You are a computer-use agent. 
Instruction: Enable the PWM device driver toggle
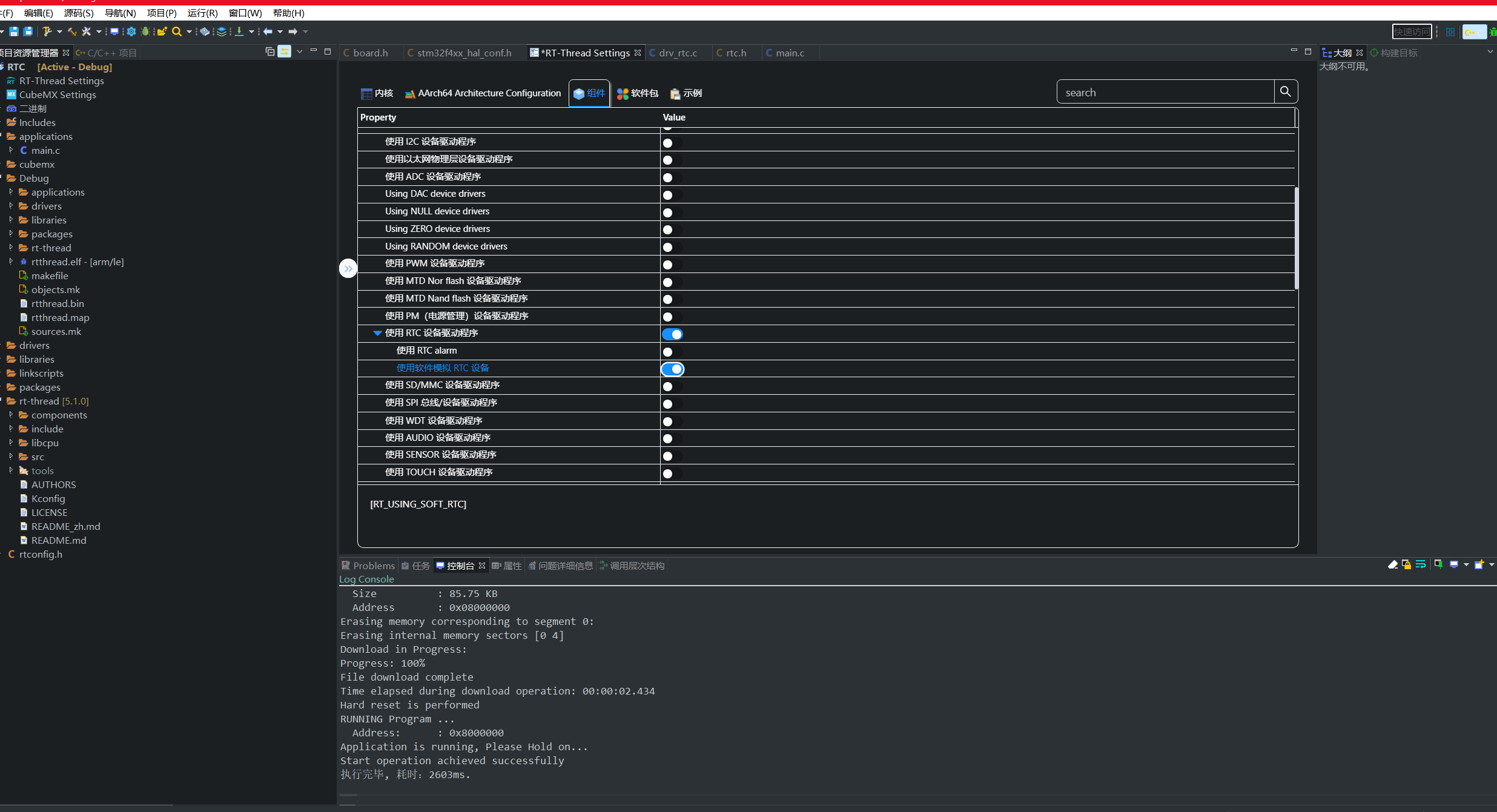pyautogui.click(x=671, y=265)
